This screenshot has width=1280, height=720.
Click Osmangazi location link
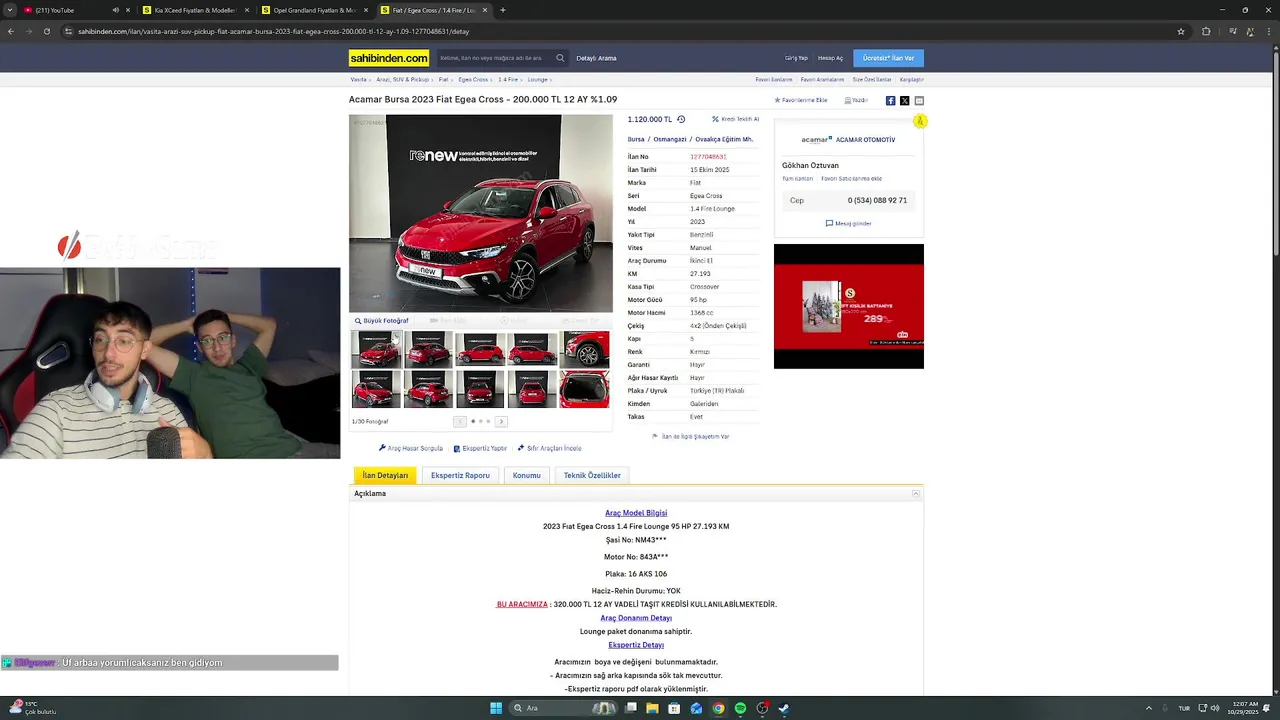tap(670, 139)
